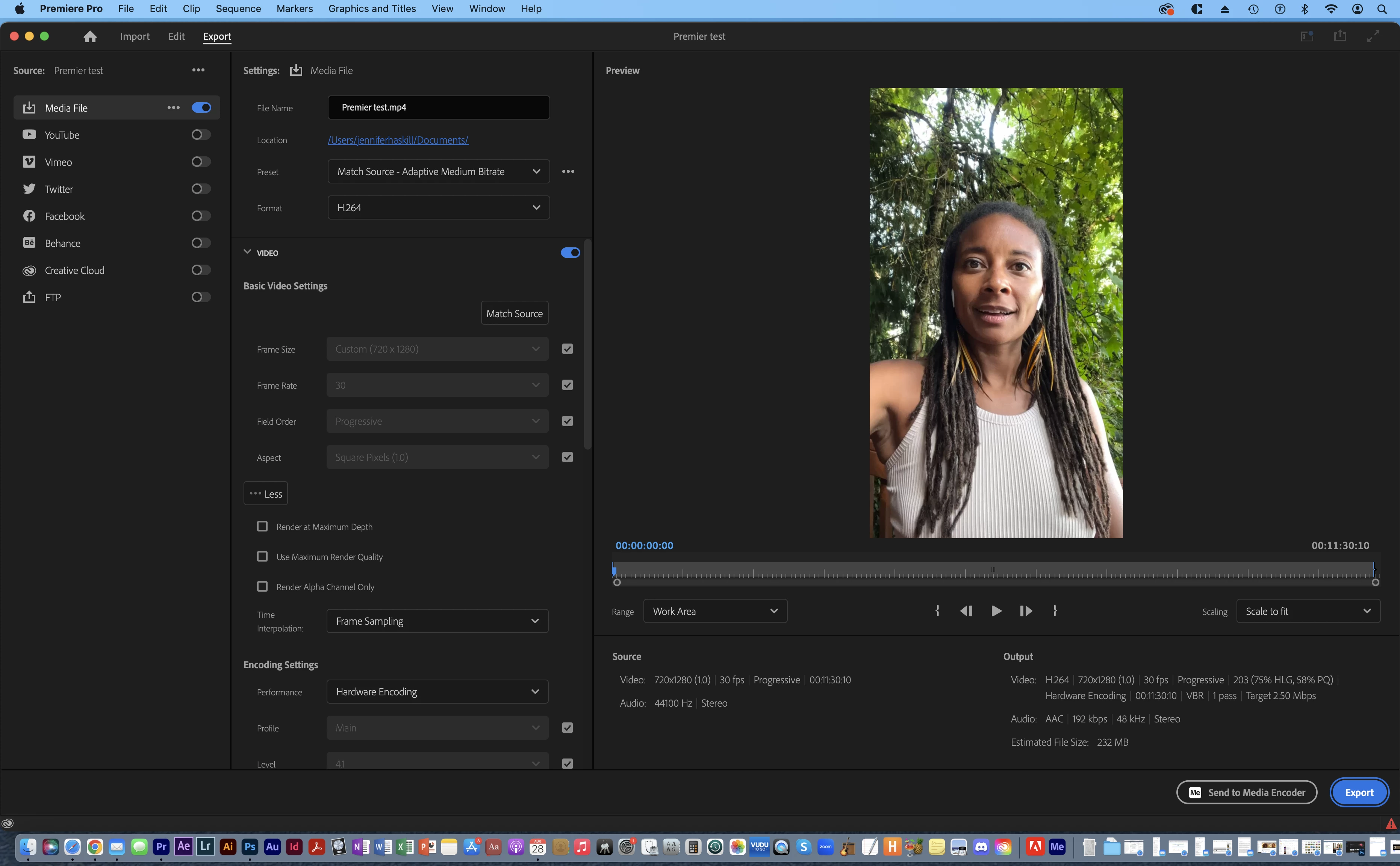Click the Set In Point icon

937,611
